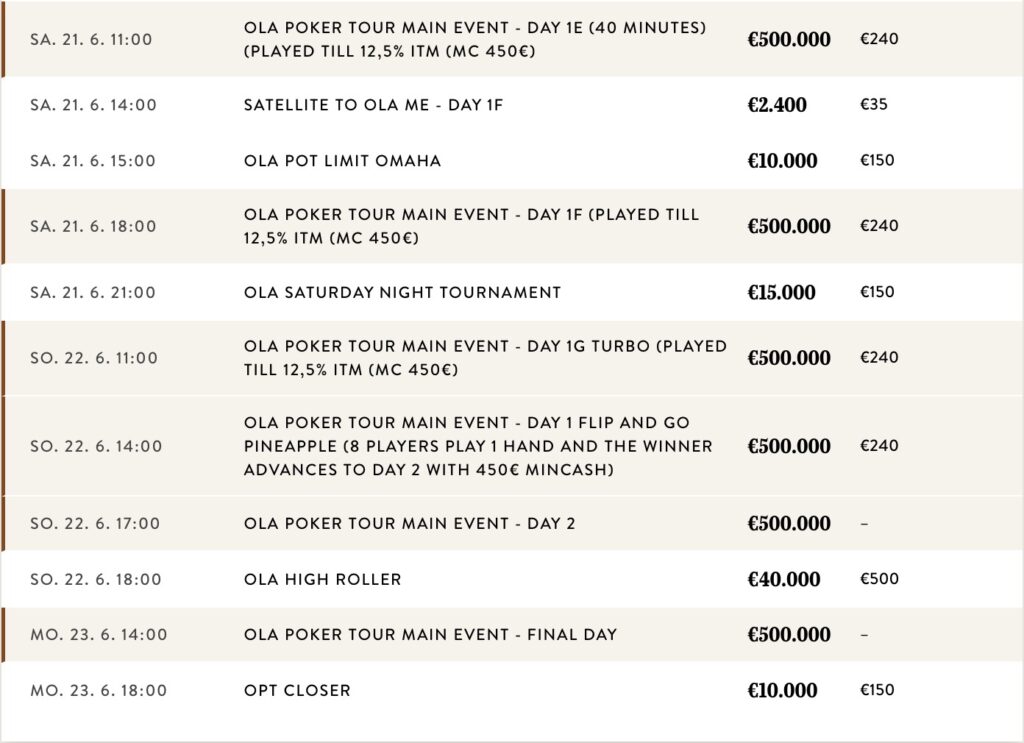
Task: Select the Main Event Final Day title
Action: click(x=430, y=634)
